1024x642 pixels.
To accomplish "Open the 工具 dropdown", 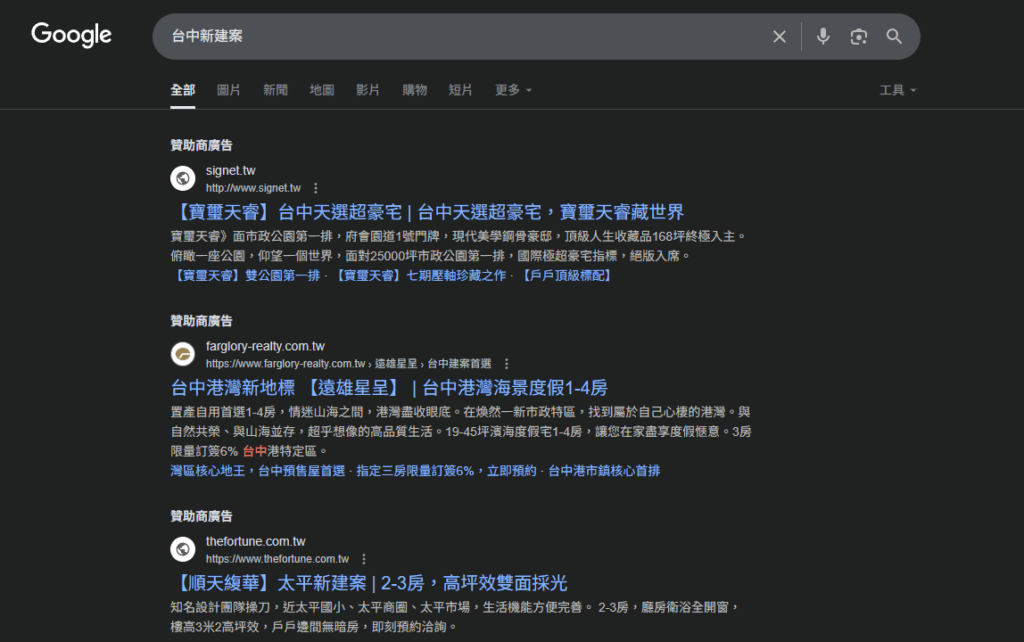I will click(x=898, y=90).
